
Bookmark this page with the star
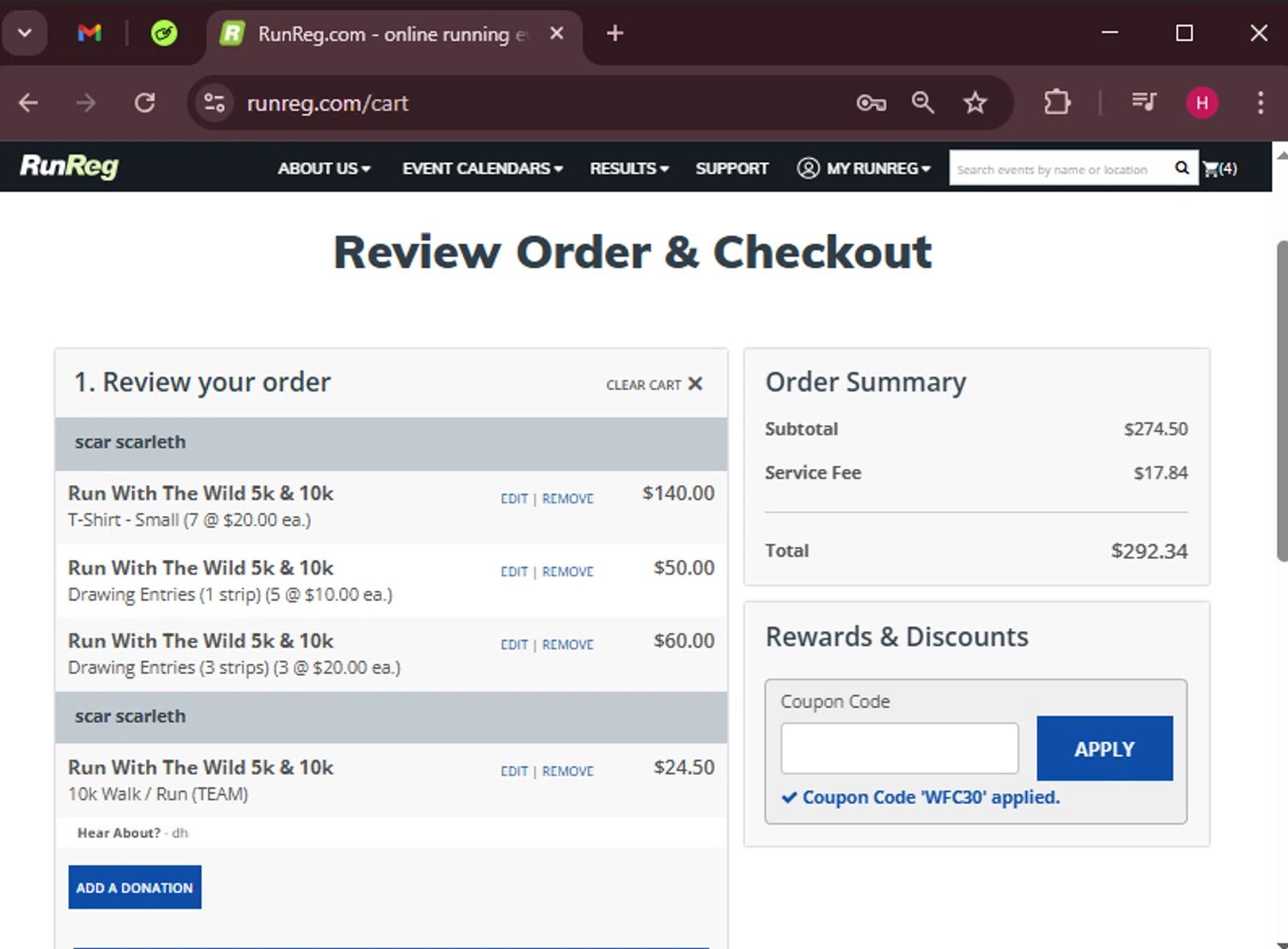[975, 103]
